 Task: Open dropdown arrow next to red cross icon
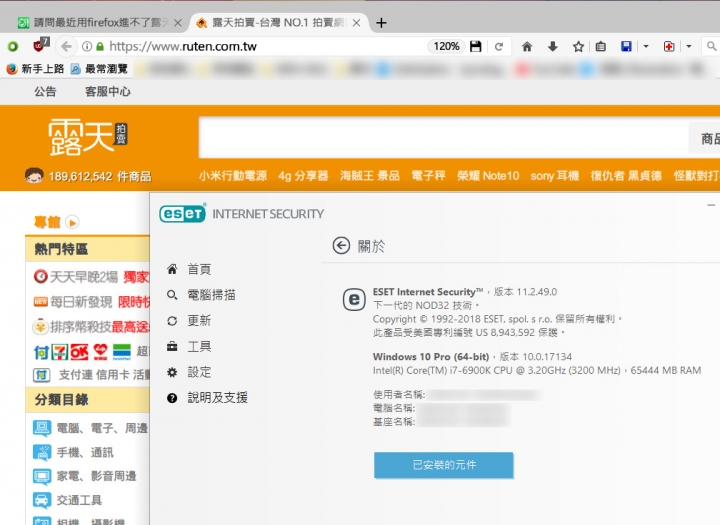[689, 46]
